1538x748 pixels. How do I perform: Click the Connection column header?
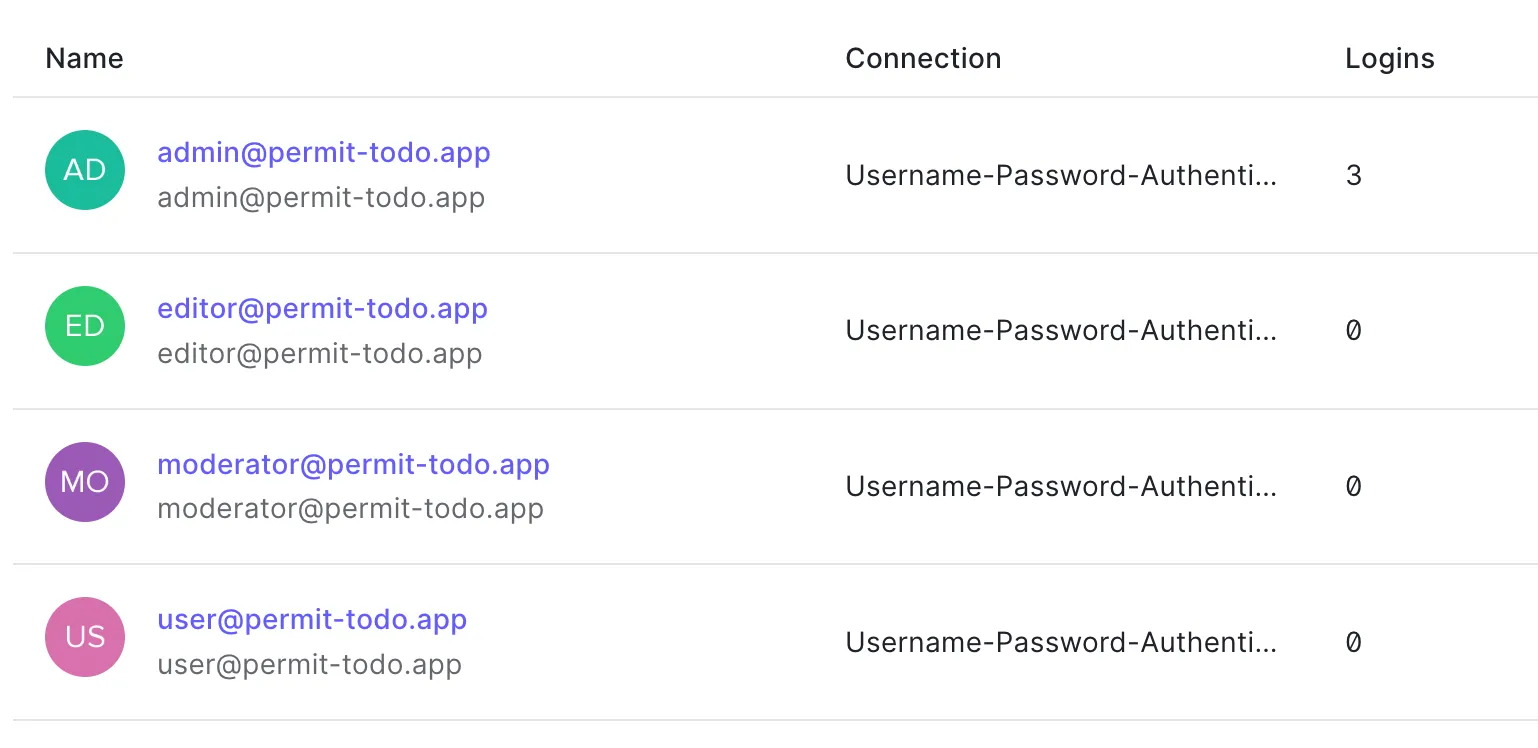pyautogui.click(x=923, y=59)
